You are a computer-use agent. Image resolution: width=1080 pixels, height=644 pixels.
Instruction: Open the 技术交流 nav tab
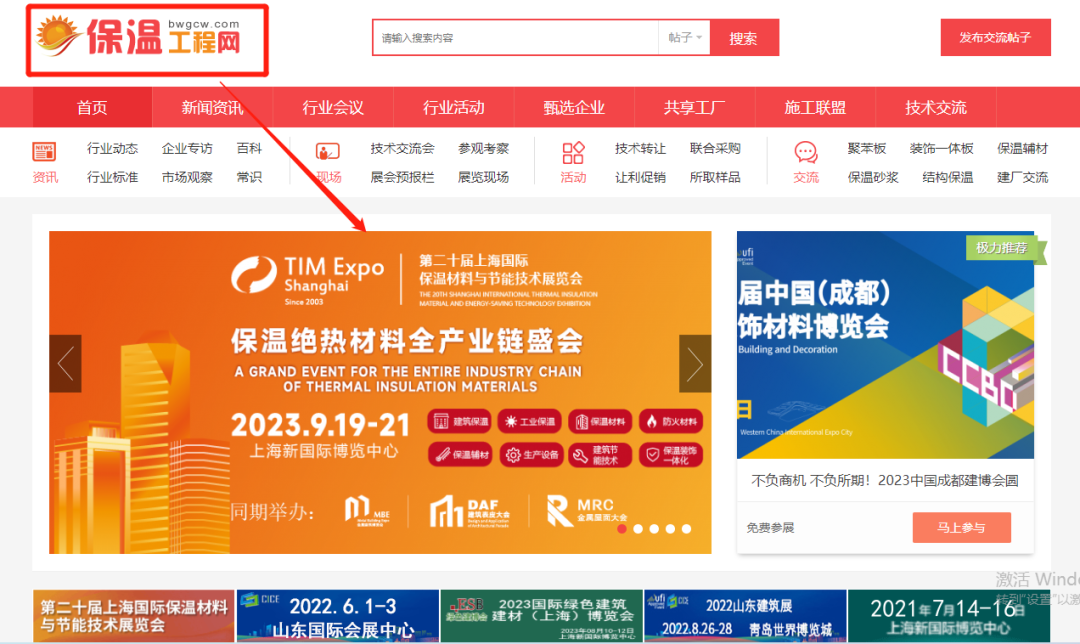(x=935, y=107)
